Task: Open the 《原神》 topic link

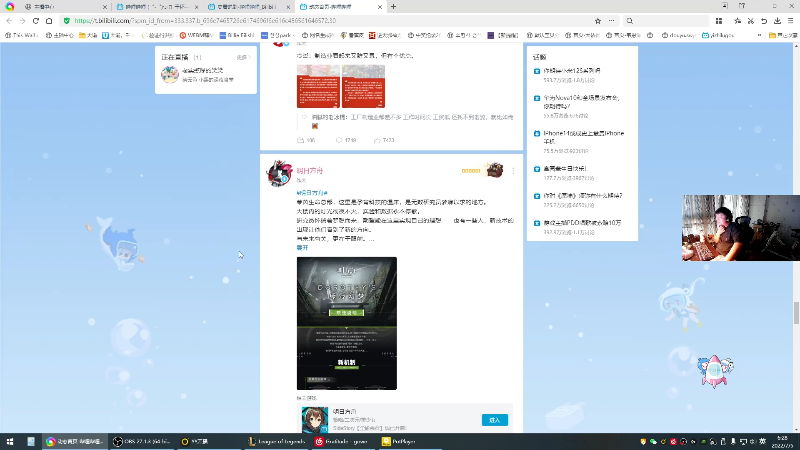Action: click(x=583, y=195)
